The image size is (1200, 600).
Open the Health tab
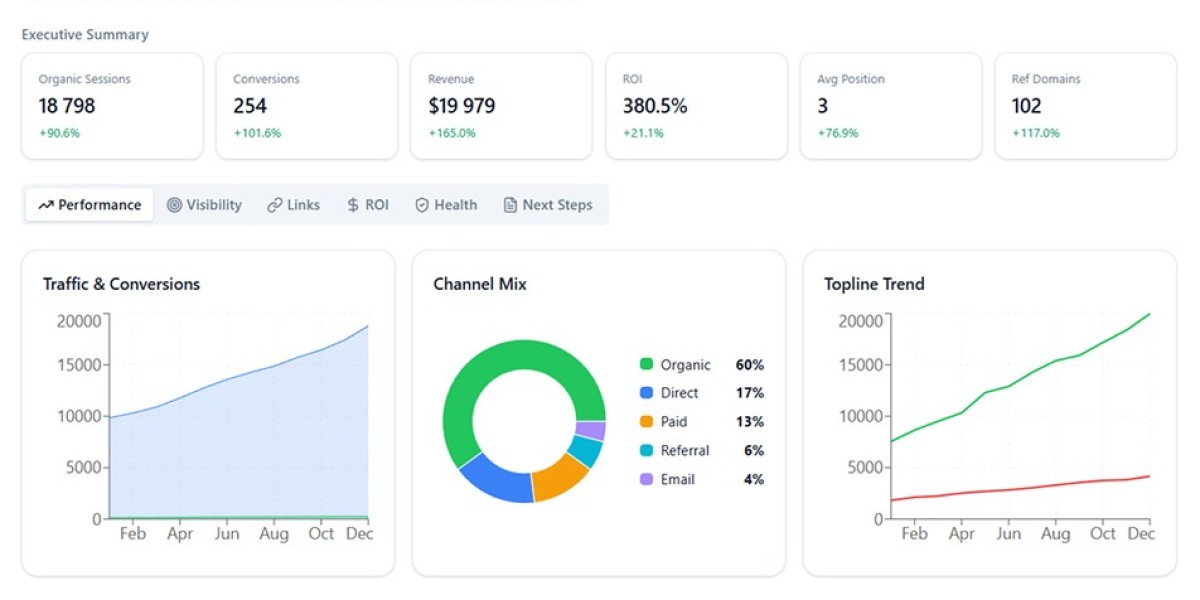(x=446, y=205)
